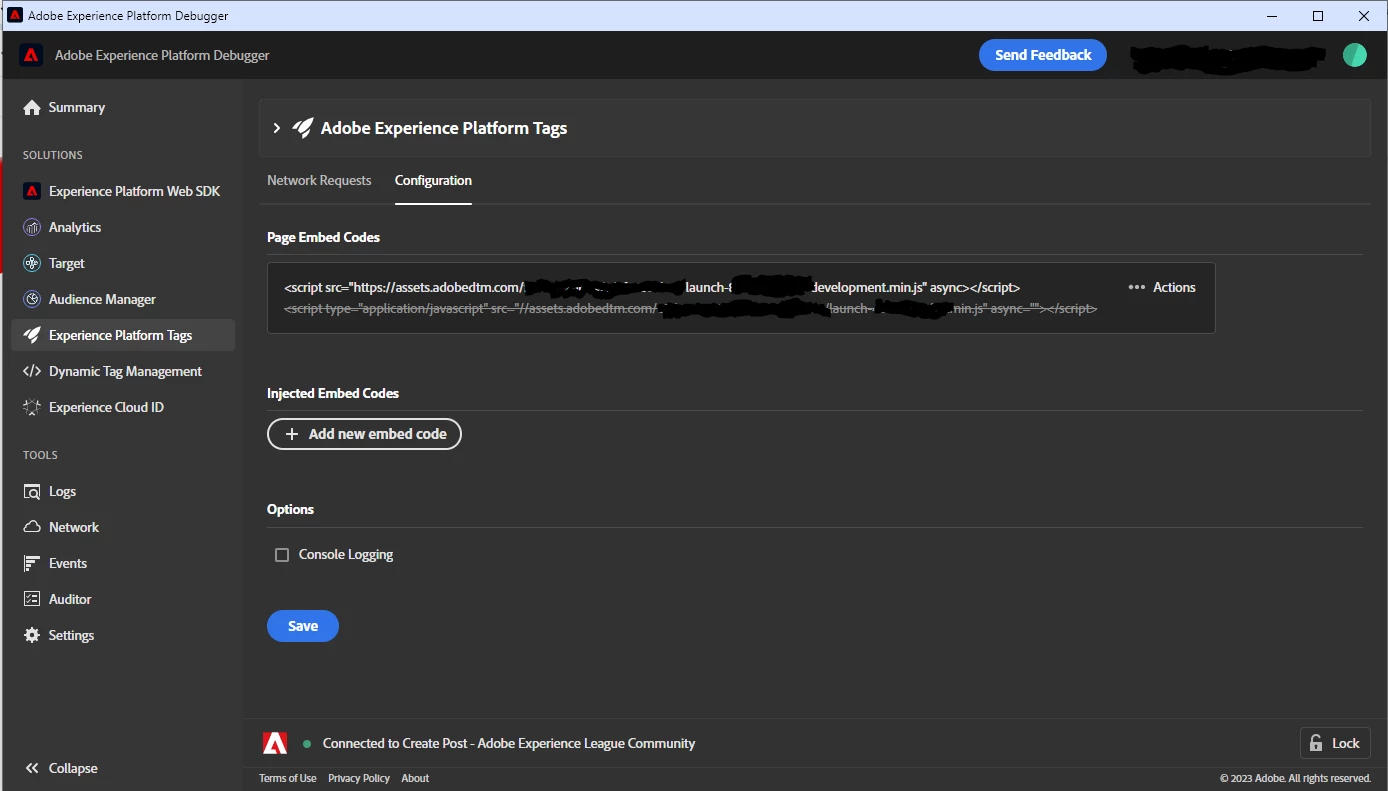Select Target in the sidebar

point(67,263)
